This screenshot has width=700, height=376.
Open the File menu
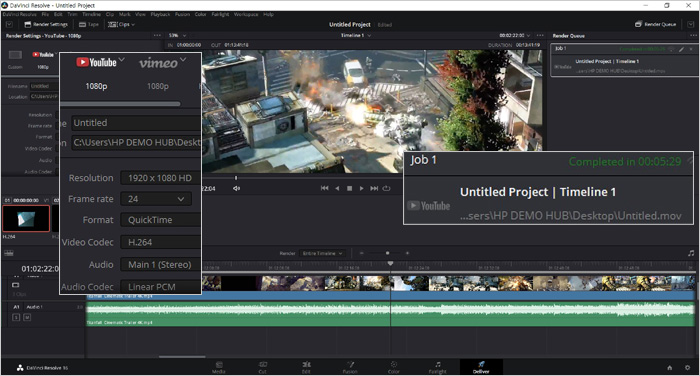pos(45,14)
